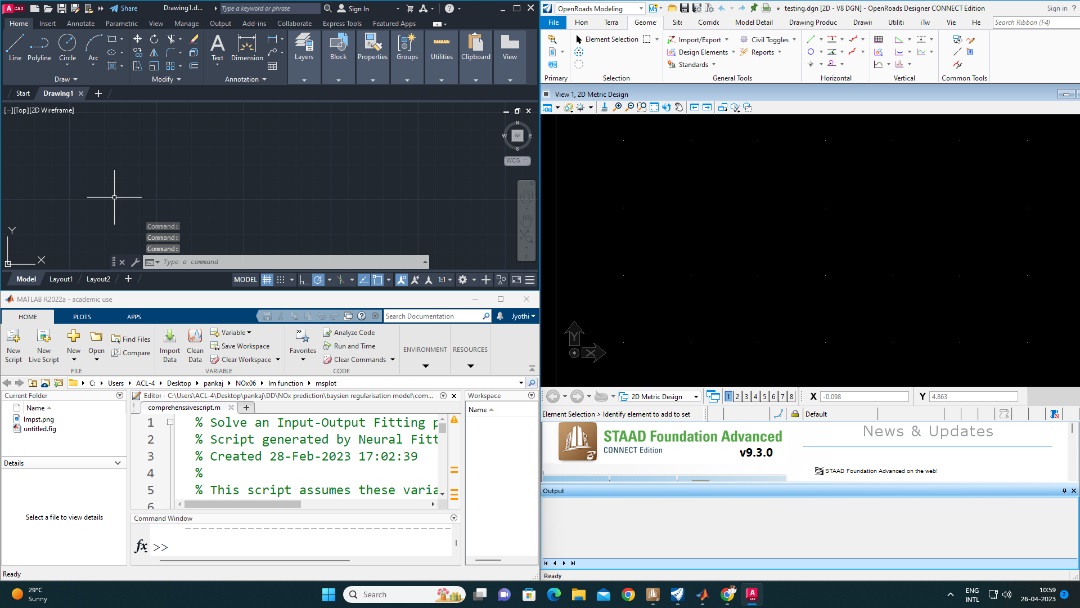Screen dimensions: 1080x608
Task: Toggle polar tracking in AutoCAD status bar
Action: pyautogui.click(x=318, y=280)
